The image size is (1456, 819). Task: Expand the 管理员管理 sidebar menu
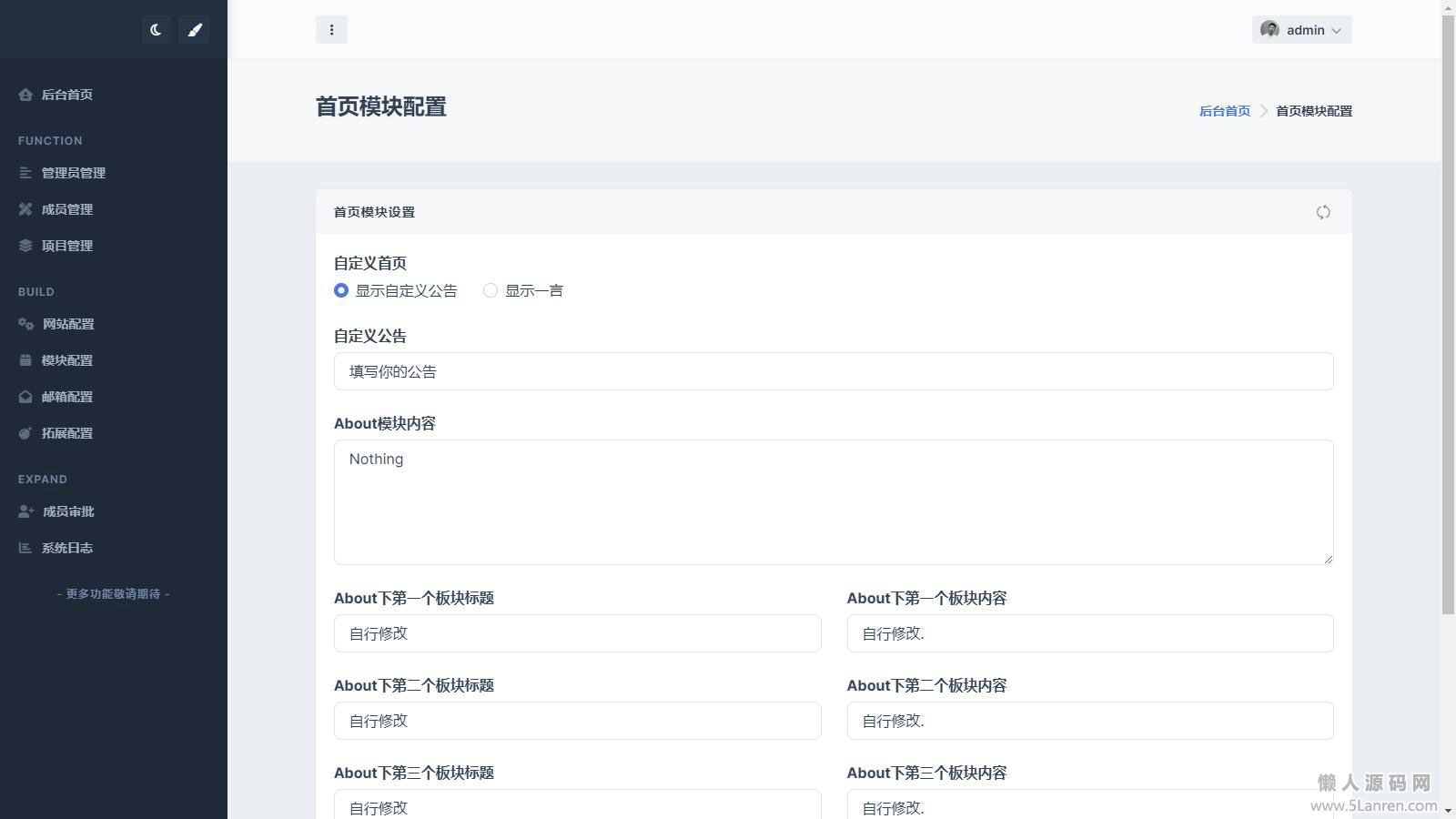(74, 173)
